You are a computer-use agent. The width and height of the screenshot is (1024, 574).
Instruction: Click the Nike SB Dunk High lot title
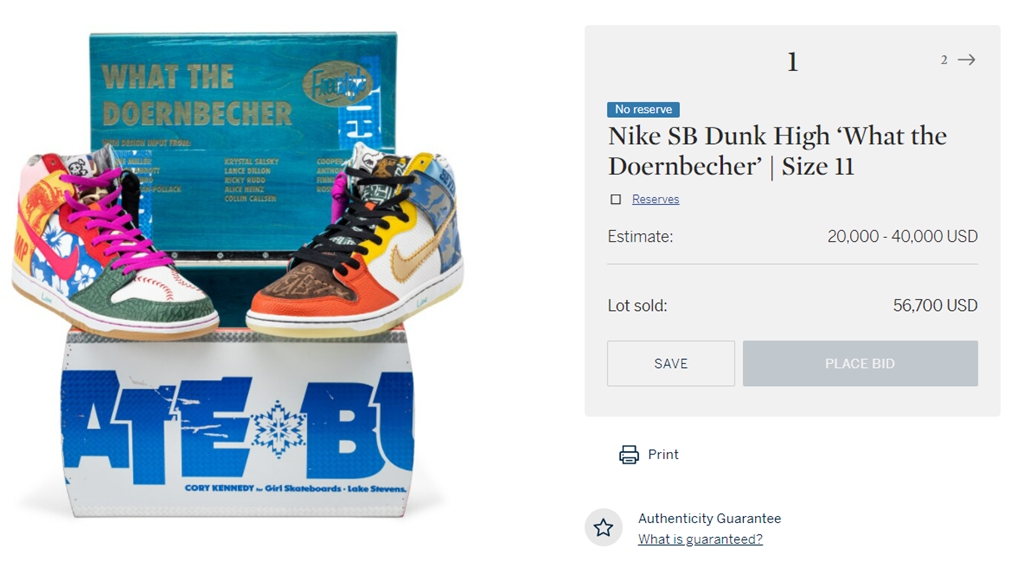(x=777, y=151)
